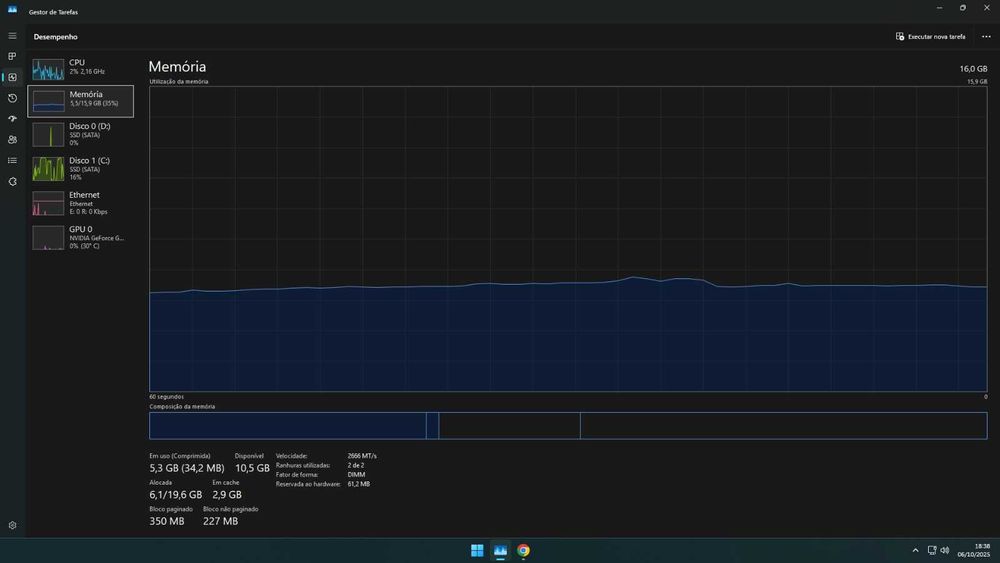Click the 227 MB non-paged value
The height and width of the screenshot is (563, 1000).
[221, 521]
